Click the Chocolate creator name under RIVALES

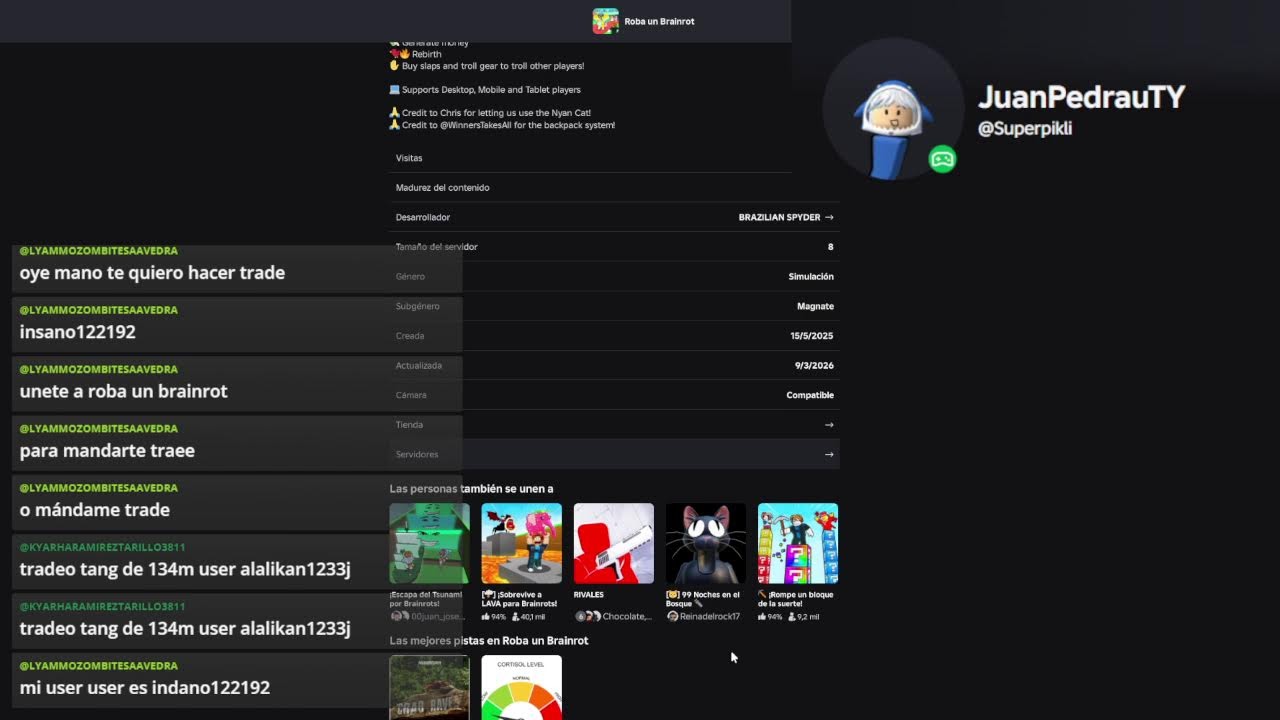(x=627, y=617)
